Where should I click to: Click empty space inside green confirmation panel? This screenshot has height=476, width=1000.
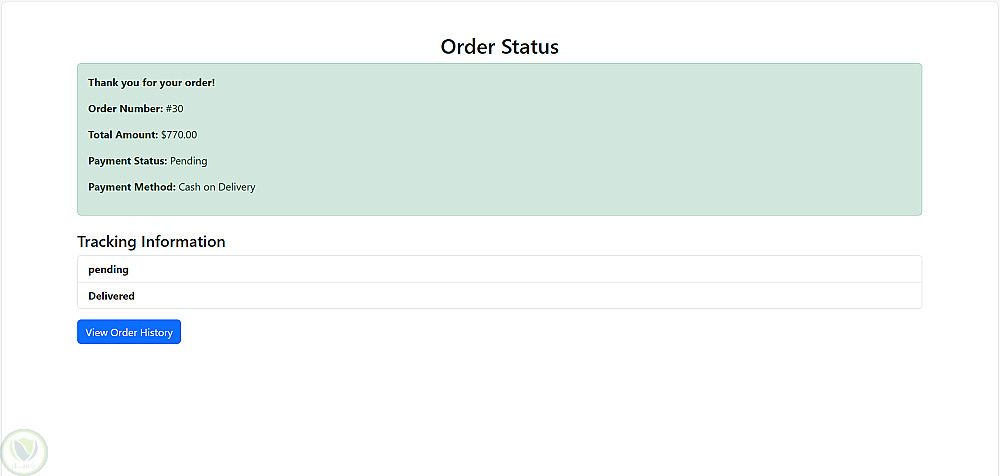click(600, 140)
